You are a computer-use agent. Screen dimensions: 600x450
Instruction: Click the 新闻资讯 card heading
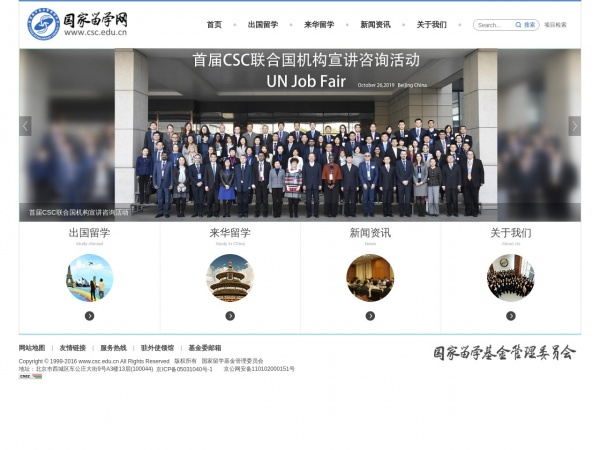370,233
